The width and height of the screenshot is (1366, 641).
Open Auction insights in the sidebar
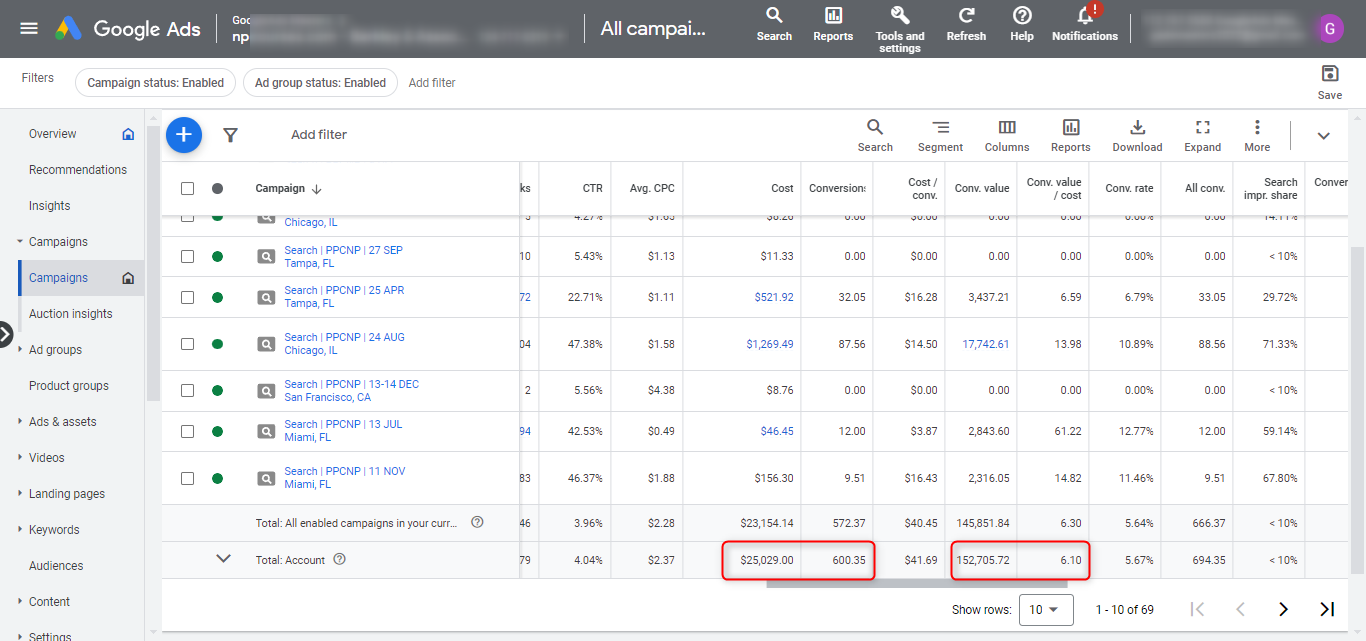tap(71, 314)
